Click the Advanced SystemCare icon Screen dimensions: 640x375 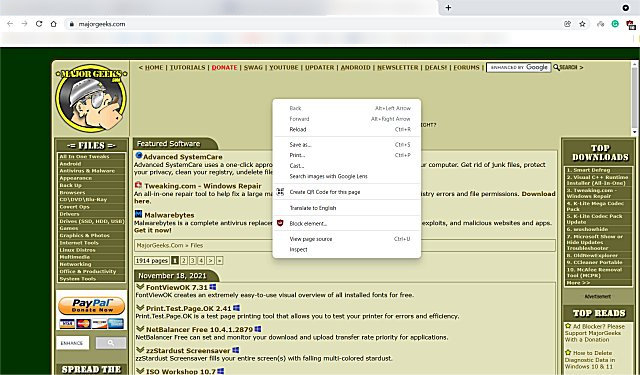pyautogui.click(x=138, y=155)
